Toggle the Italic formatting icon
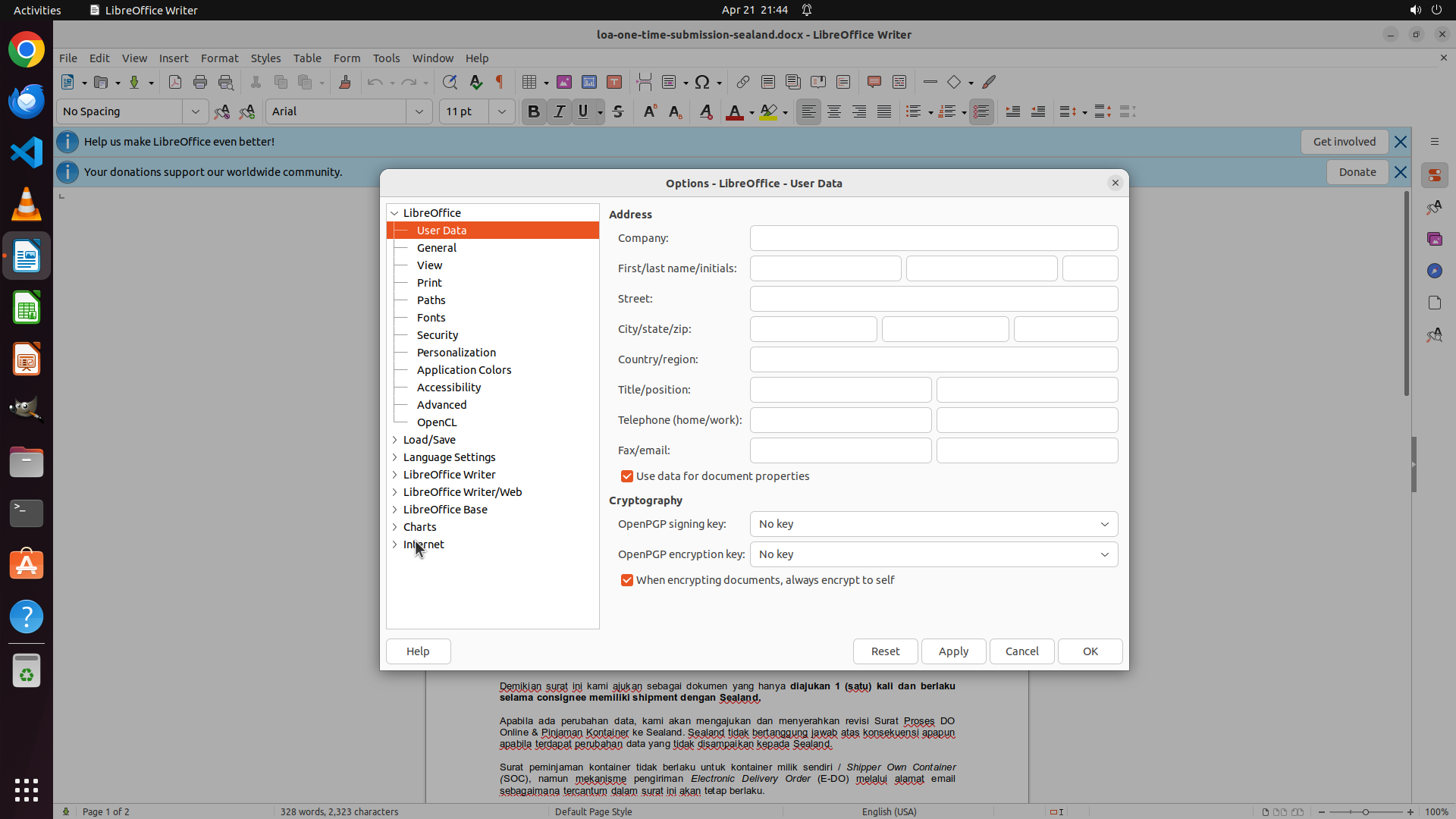Viewport: 1456px width, 819px height. [559, 111]
